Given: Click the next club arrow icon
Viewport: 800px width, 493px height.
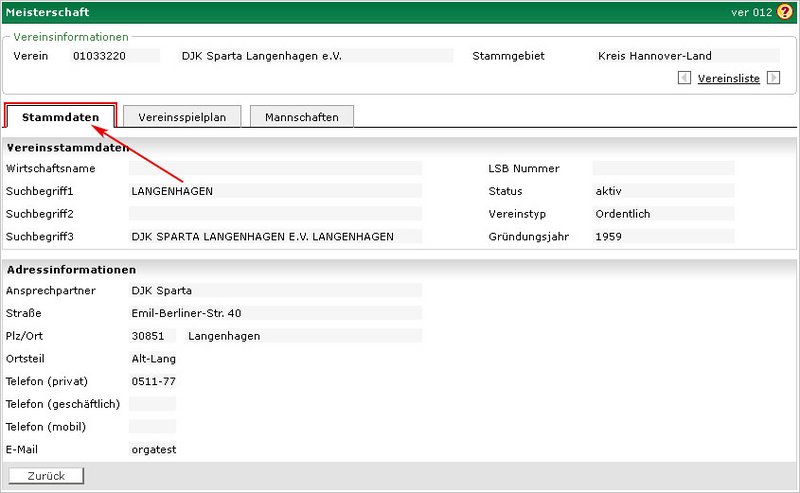Looking at the screenshot, I should tap(773, 78).
